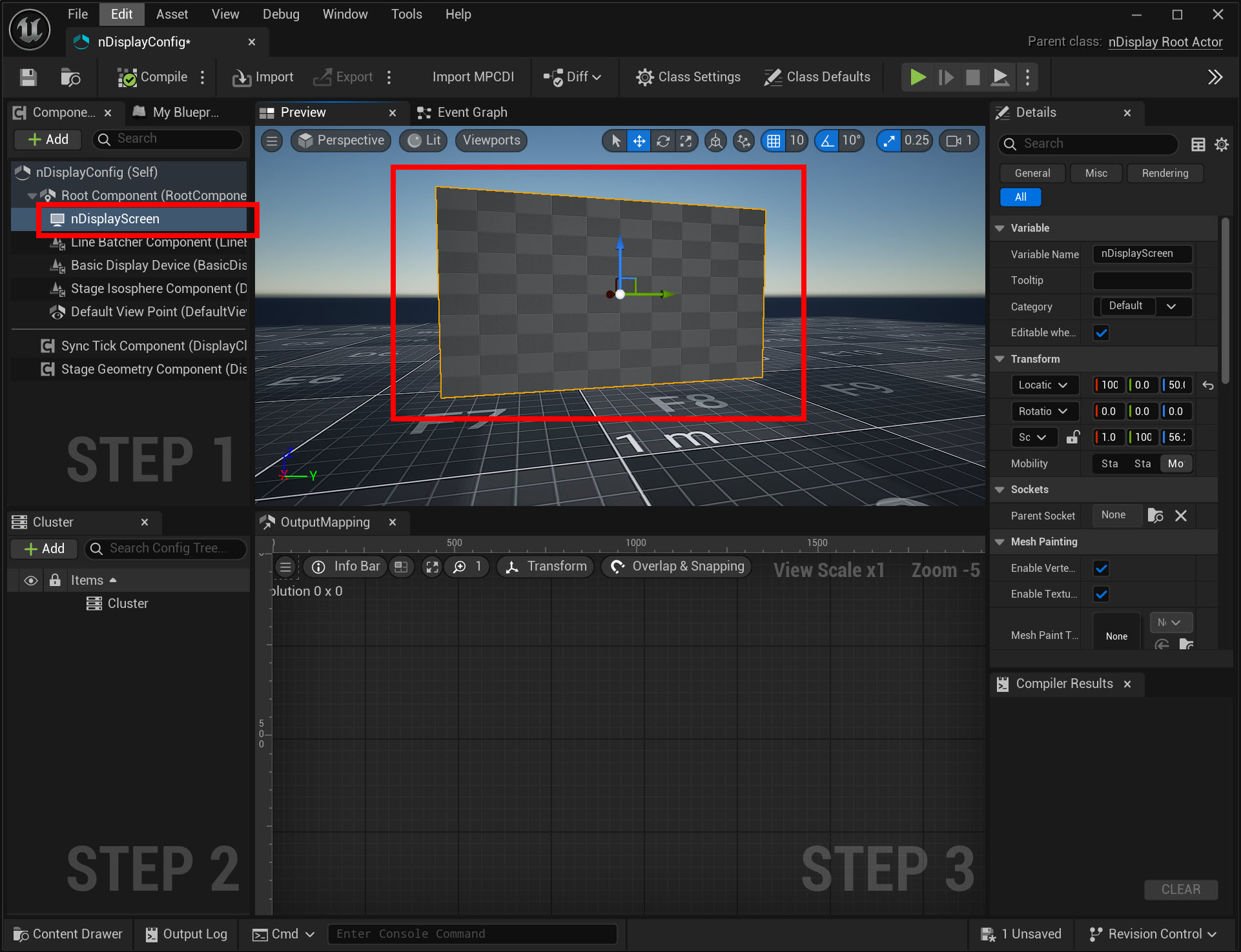1241x952 pixels.
Task: Open the Details settings gear icon
Action: (1222, 144)
